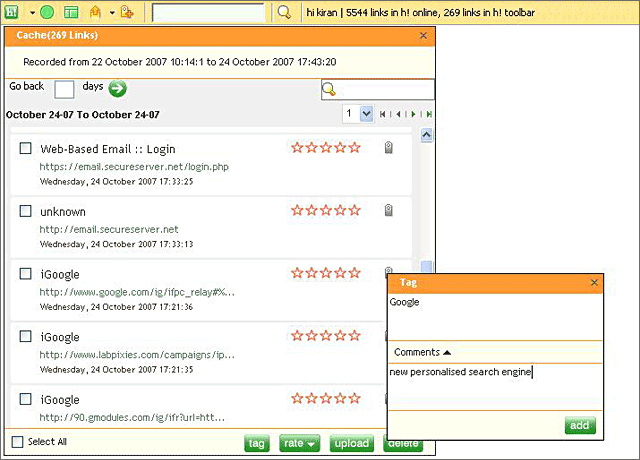Screen dimensions: 640x460
Task: Click tag icon for Web-Based Email login
Action: tap(389, 147)
